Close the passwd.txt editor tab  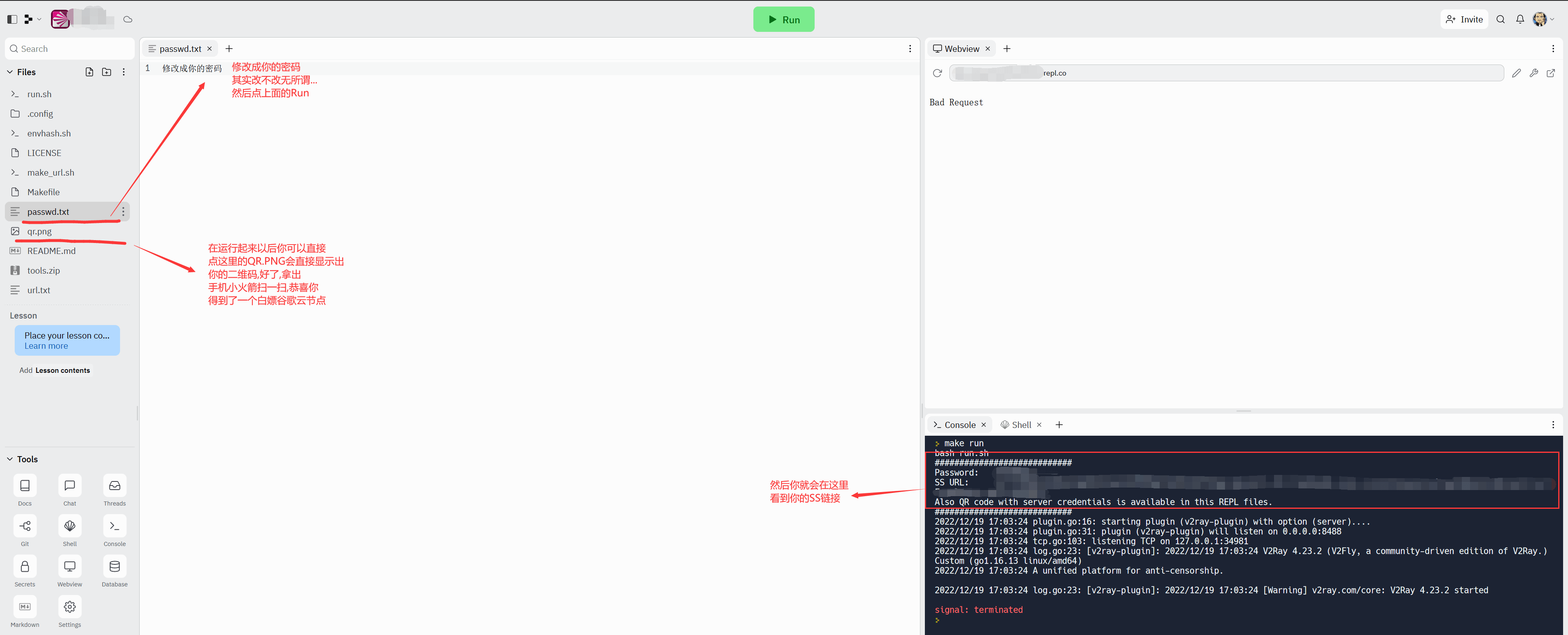209,49
